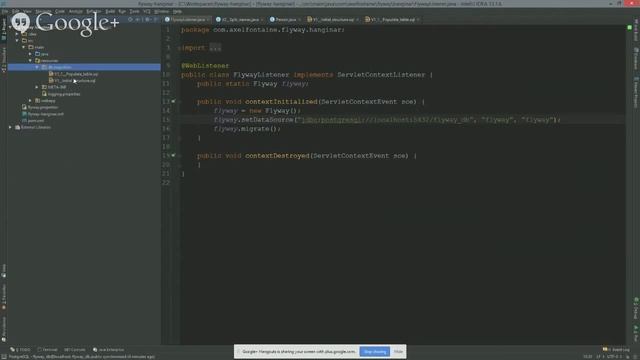The image size is (640, 360).
Task: Click the read-only lock status icon
Action: click(628, 357)
